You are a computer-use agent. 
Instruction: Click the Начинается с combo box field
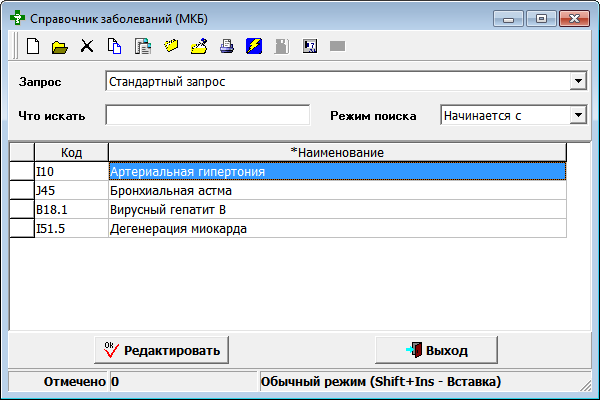[x=514, y=115]
